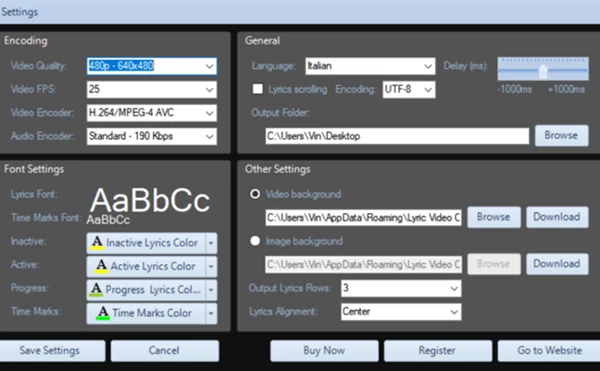
Task: Click the Inactive Lyrics Color button
Action: [x=146, y=243]
